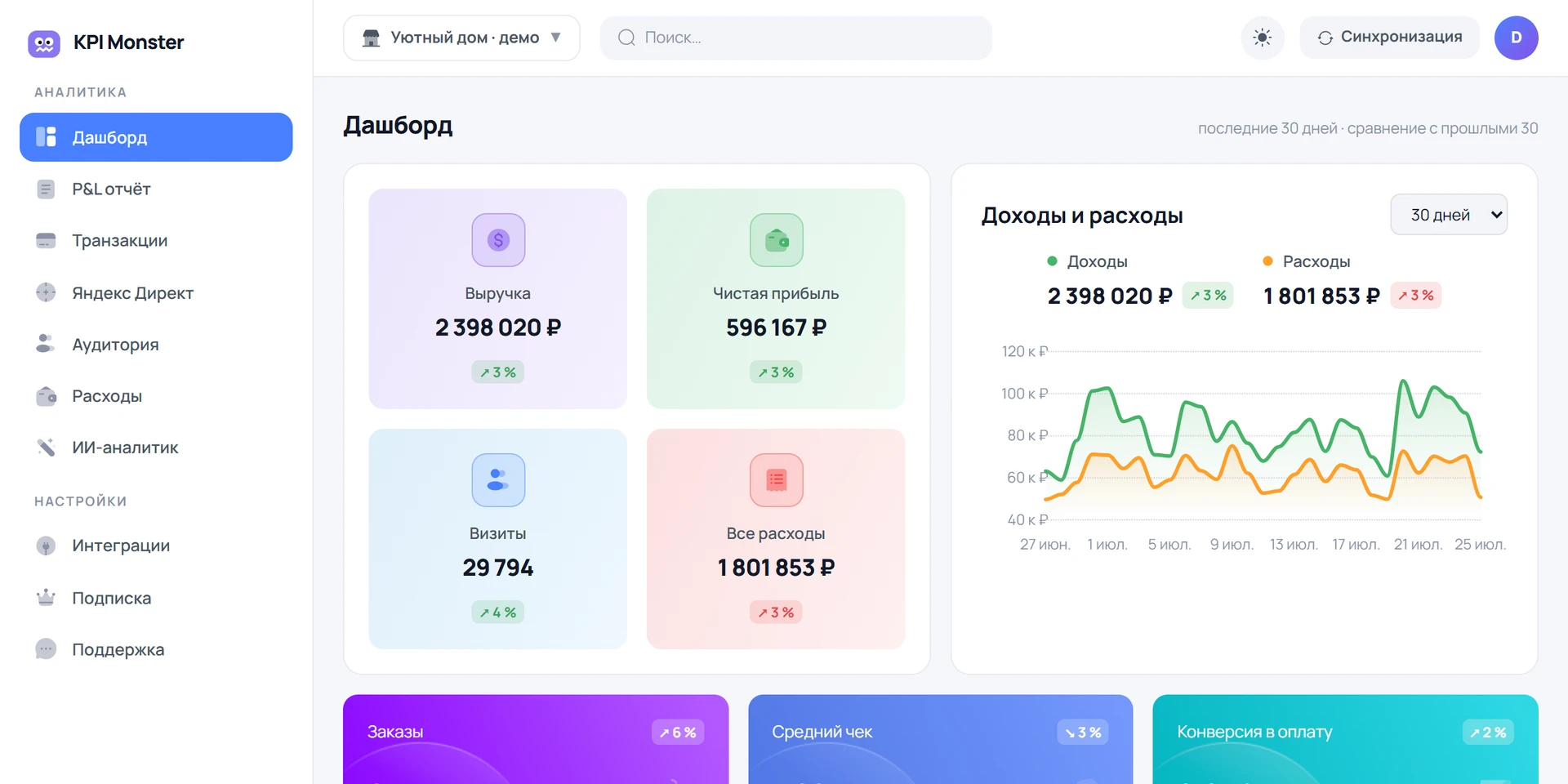1568x784 pixels.
Task: Click the Выручка dollar icon
Action: [498, 240]
